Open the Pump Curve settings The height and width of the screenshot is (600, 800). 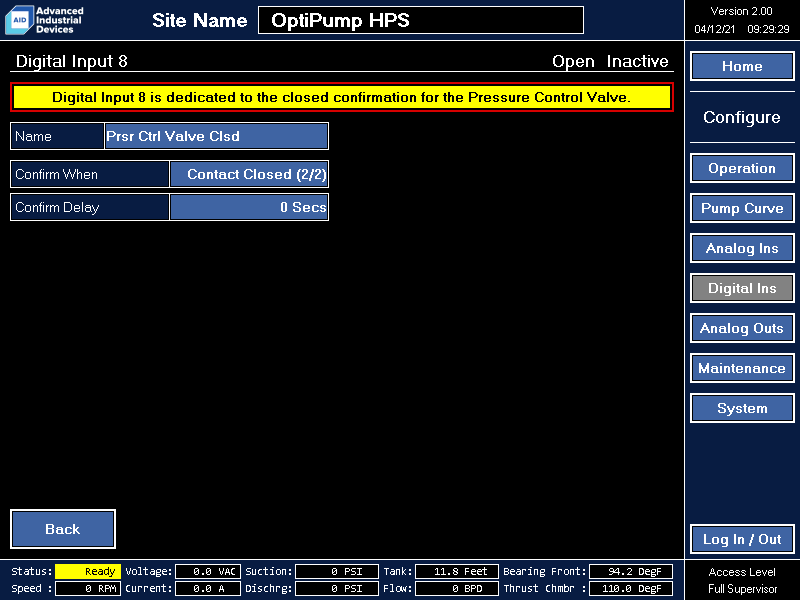coord(742,208)
